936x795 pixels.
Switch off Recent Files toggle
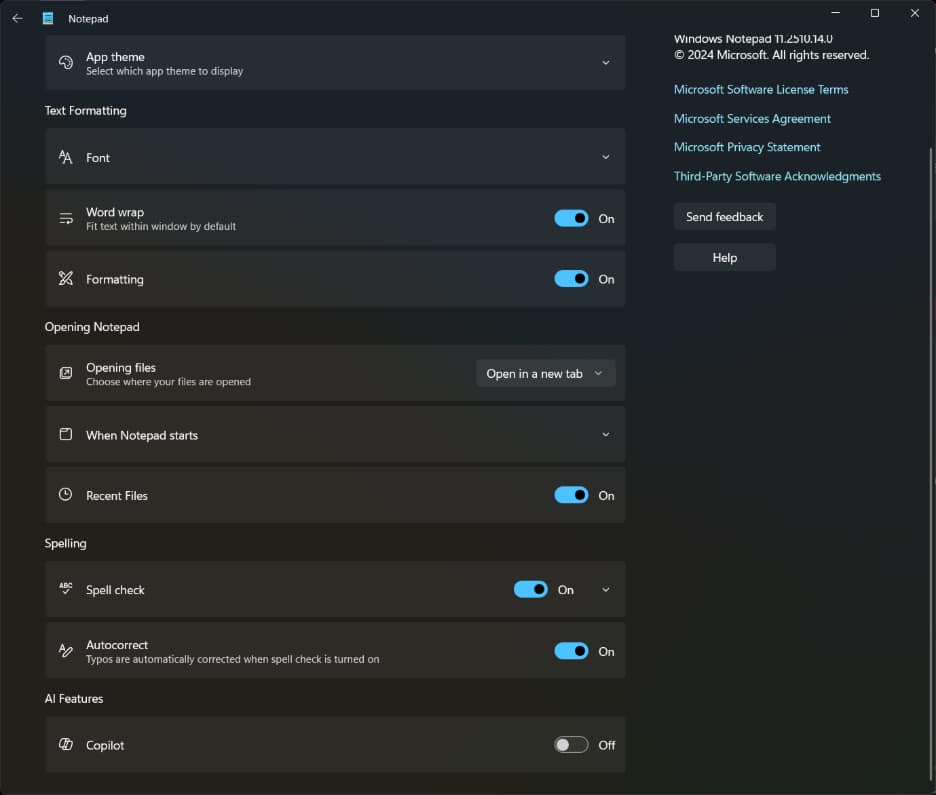click(x=571, y=495)
